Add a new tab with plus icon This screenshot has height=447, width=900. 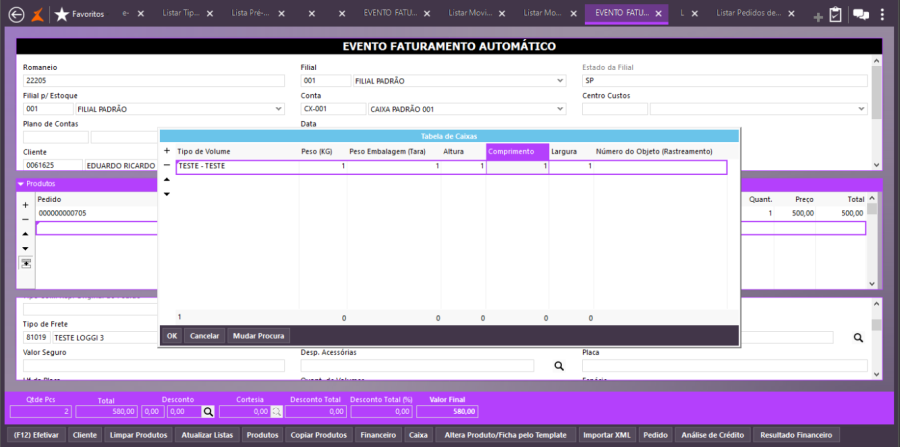pyautogui.click(x=818, y=17)
